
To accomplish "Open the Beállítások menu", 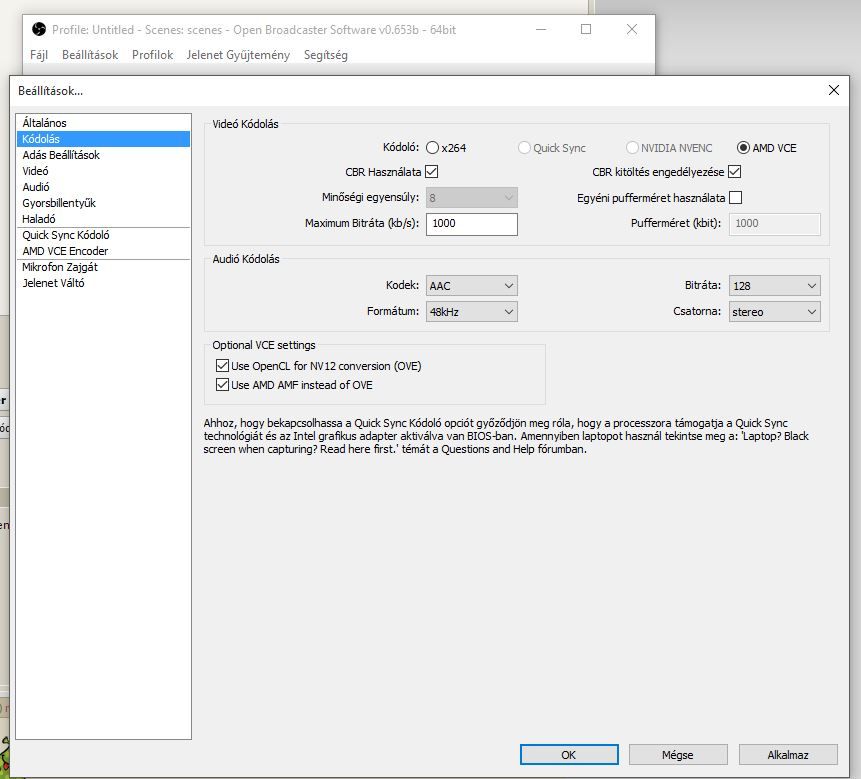I will [90, 55].
